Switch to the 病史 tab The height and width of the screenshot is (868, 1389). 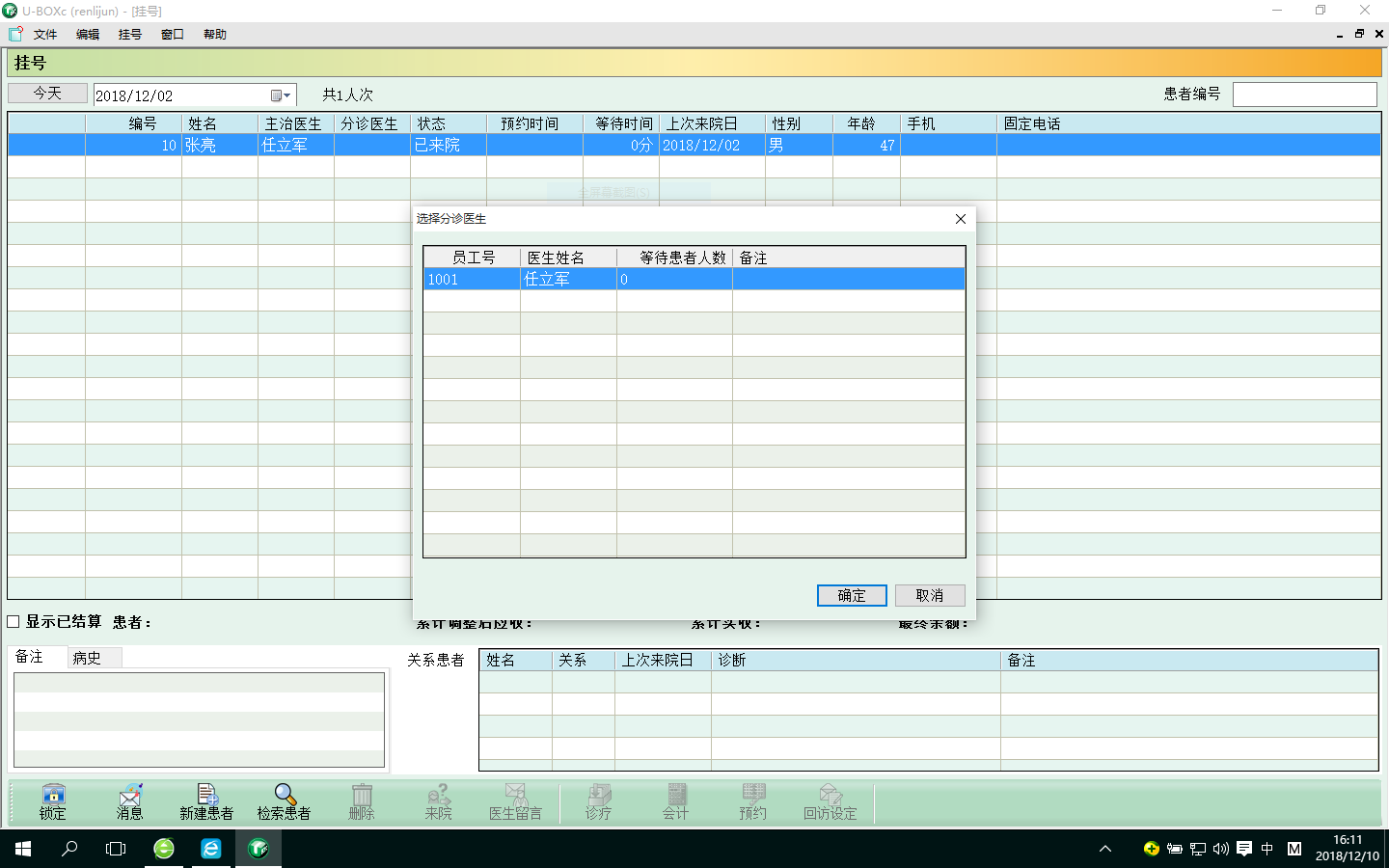[x=95, y=658]
